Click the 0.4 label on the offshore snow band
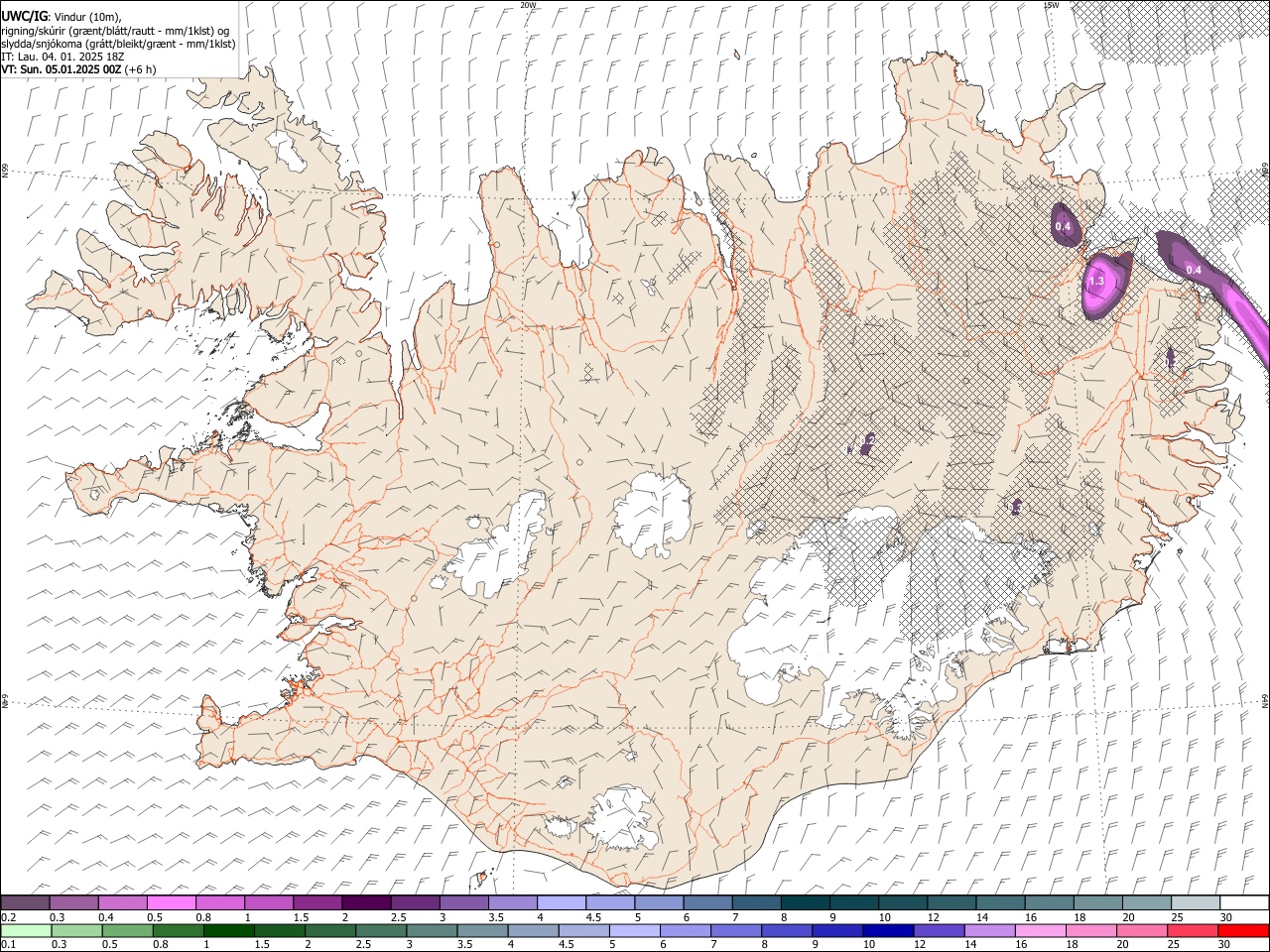 click(x=1194, y=271)
